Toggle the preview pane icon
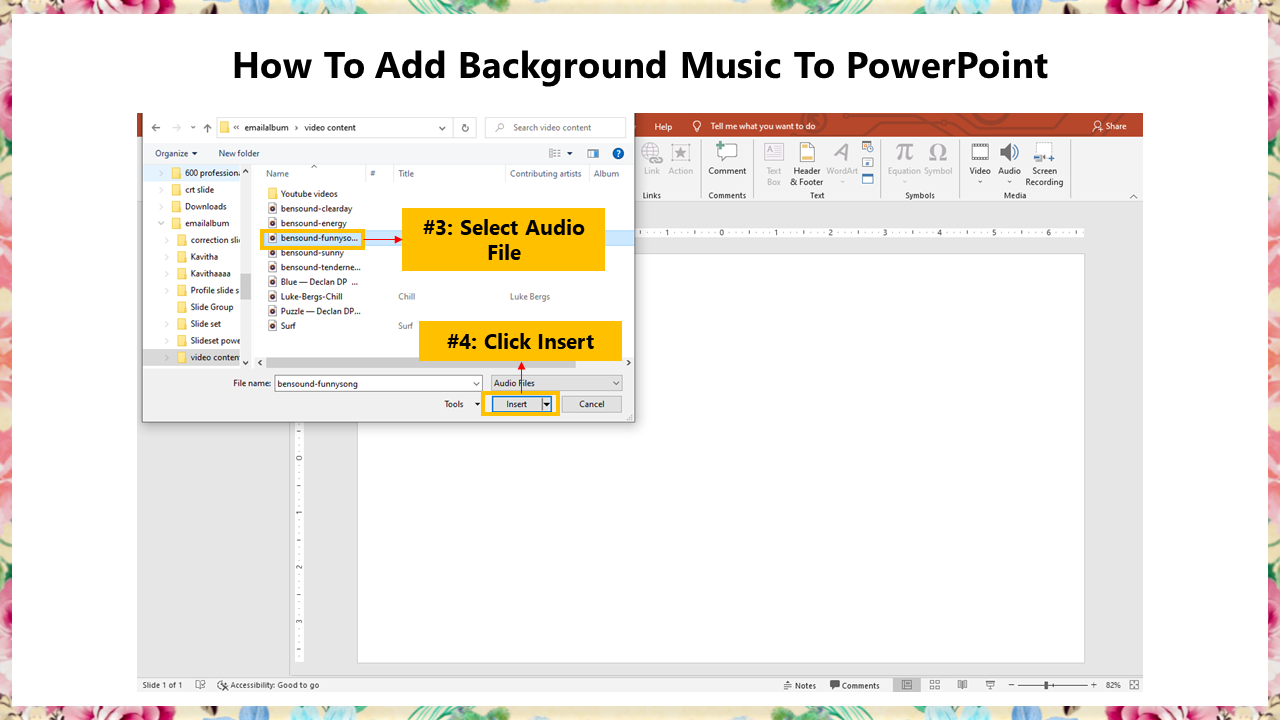 (x=593, y=153)
